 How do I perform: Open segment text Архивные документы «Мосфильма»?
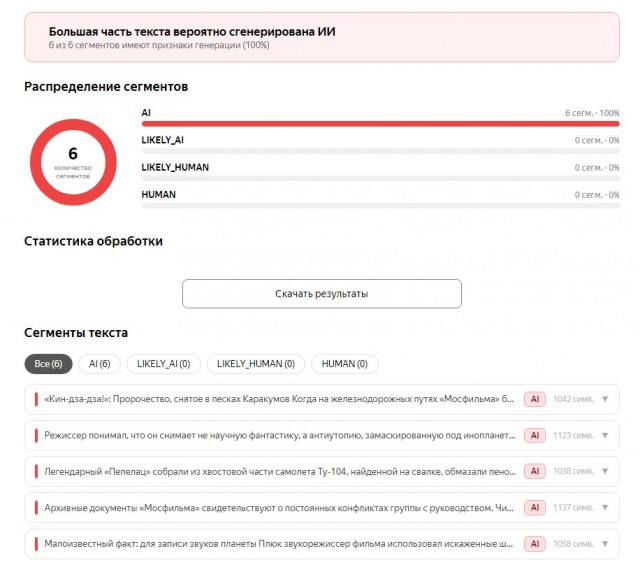pos(279,508)
